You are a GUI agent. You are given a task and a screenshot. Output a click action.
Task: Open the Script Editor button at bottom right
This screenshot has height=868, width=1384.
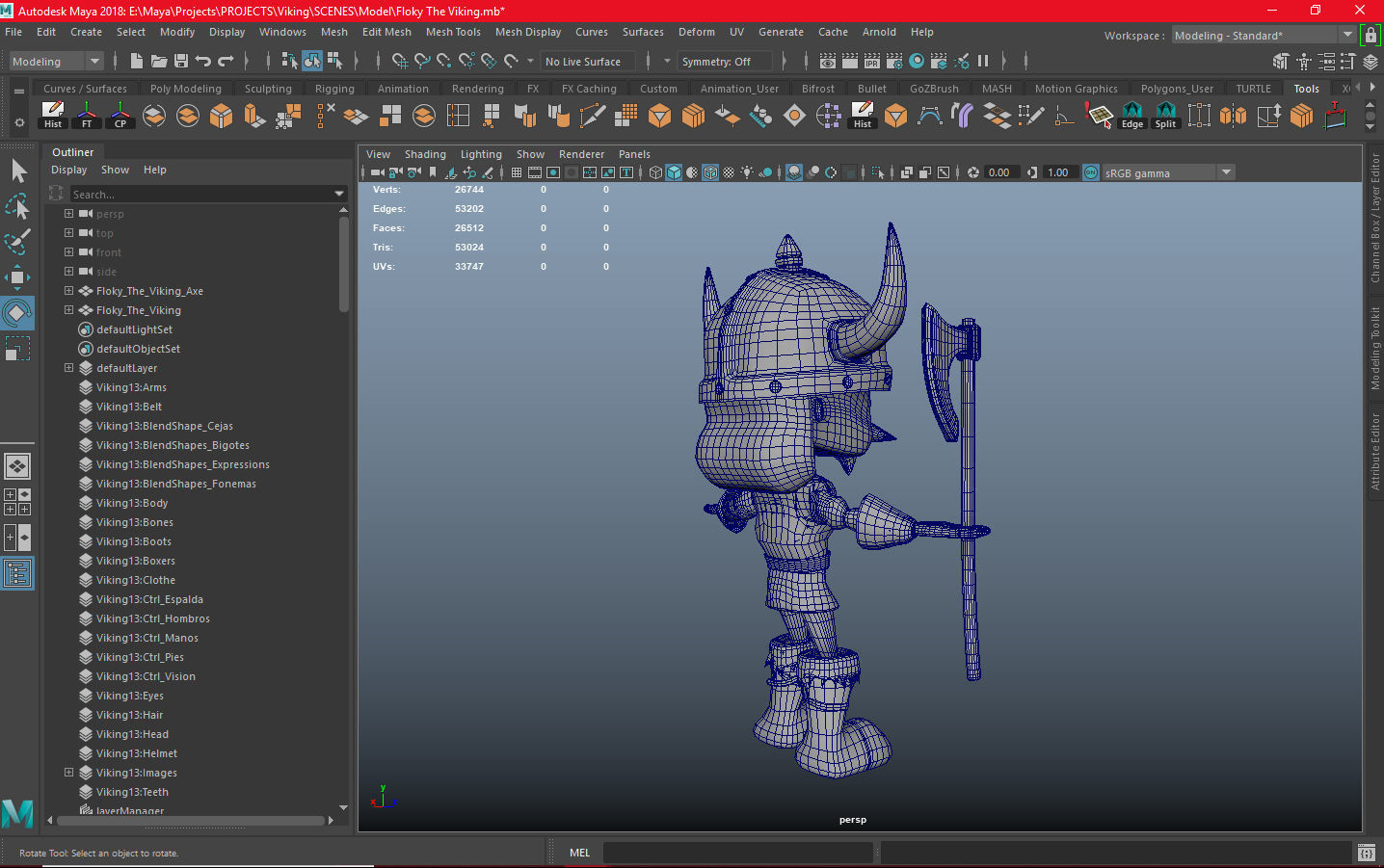[1366, 853]
